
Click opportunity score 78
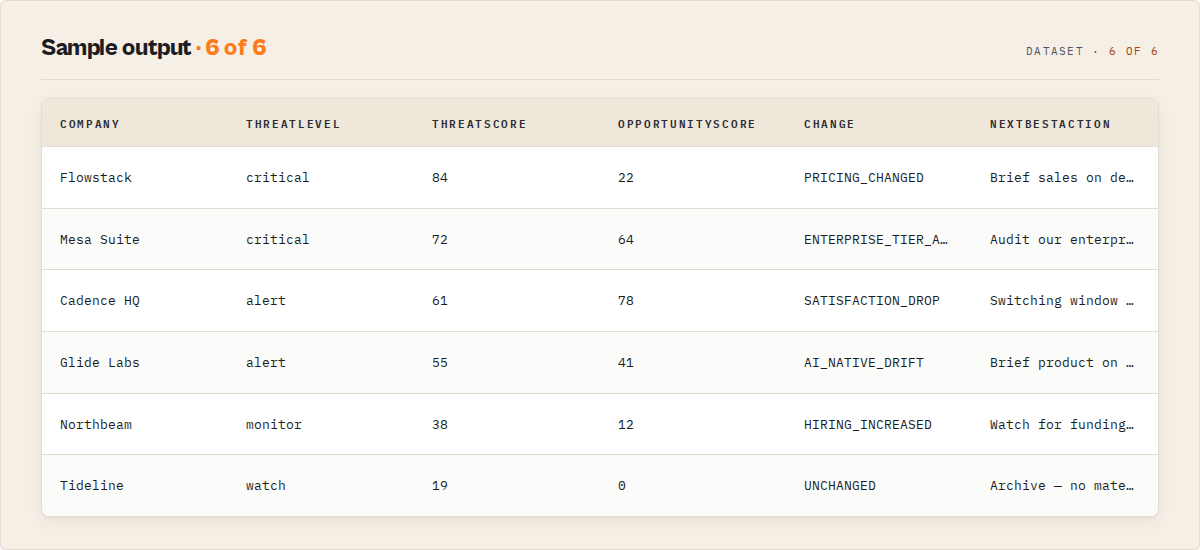point(626,301)
